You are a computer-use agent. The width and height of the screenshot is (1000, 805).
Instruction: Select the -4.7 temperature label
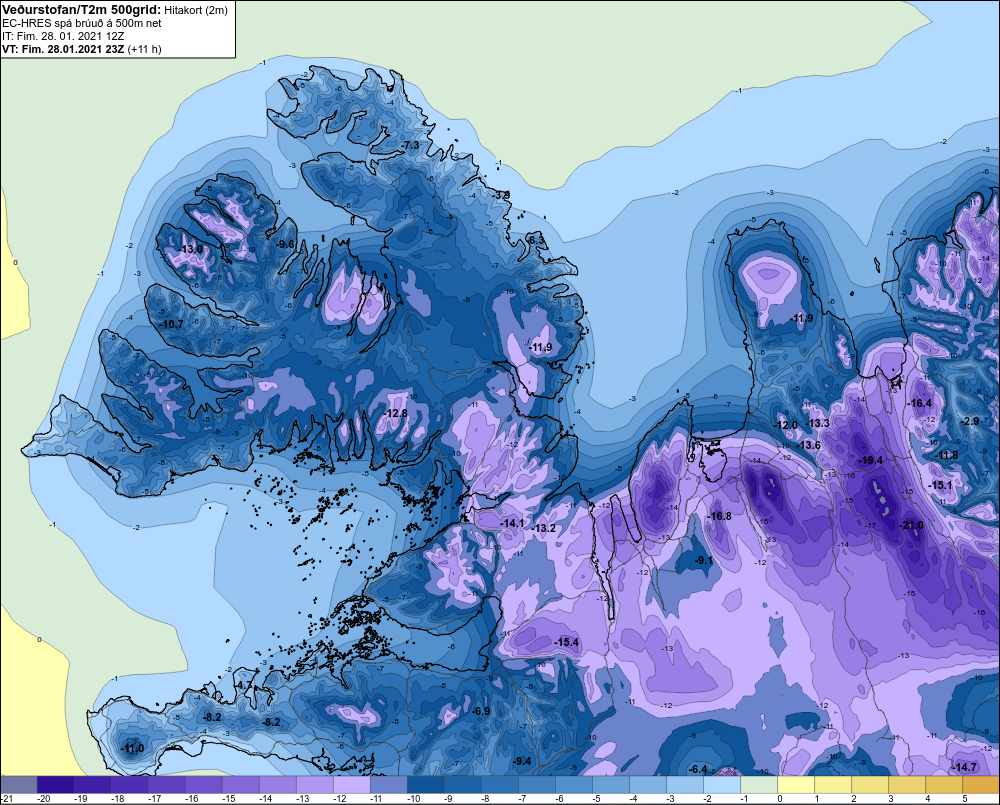244,685
